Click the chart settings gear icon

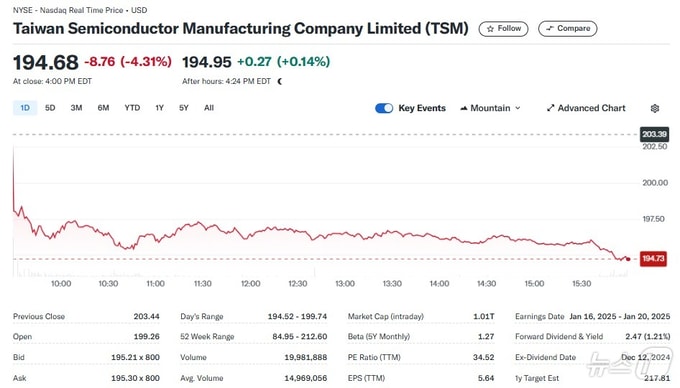[655, 108]
